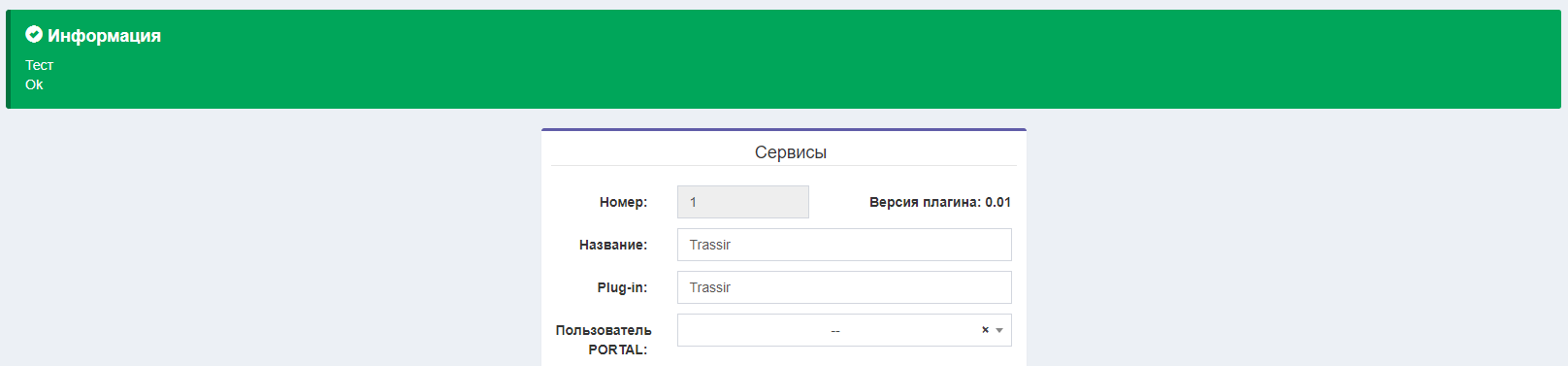
Task: Click the Номер: label
Action: click(623, 202)
